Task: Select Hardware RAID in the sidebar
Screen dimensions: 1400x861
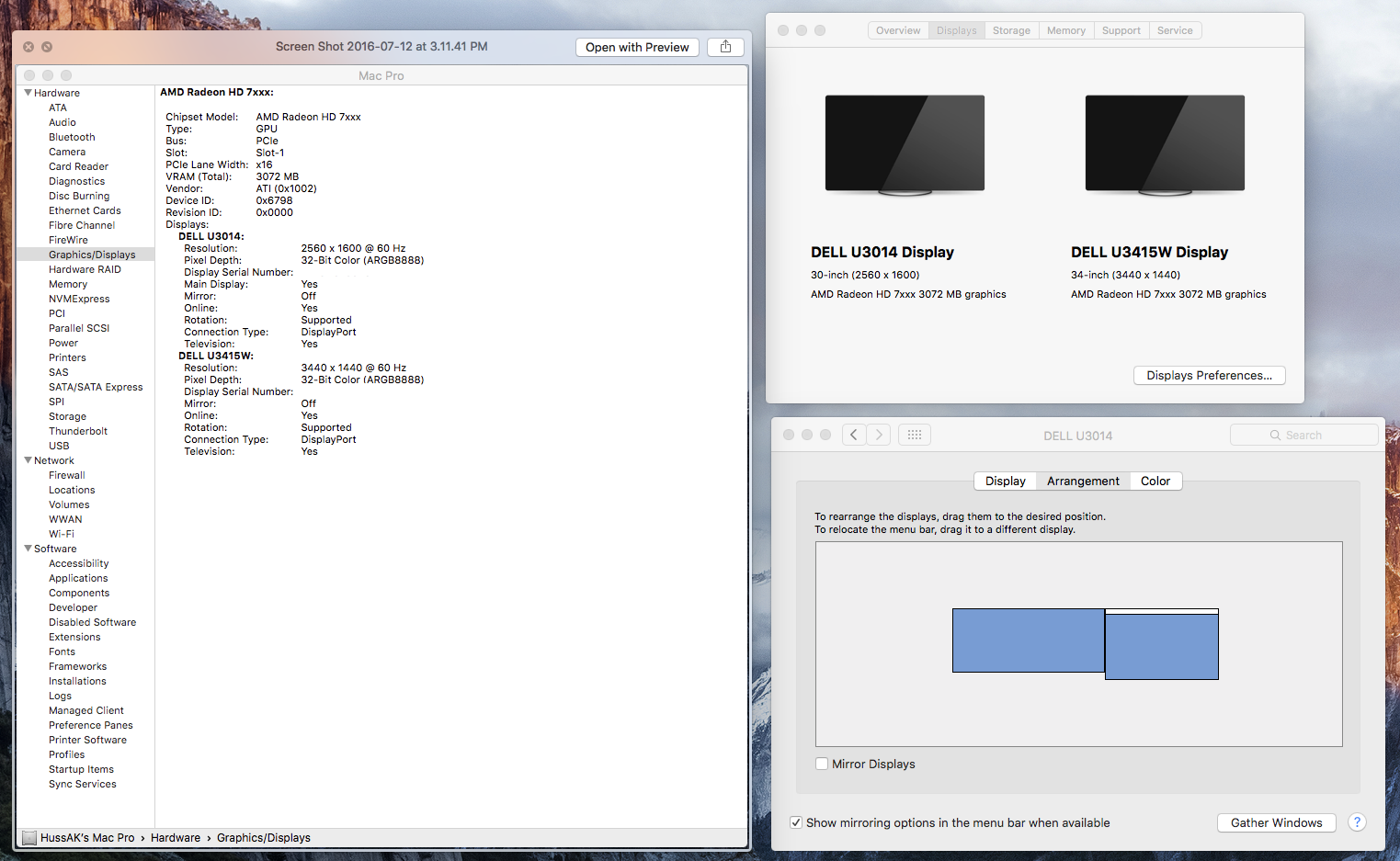Action: click(x=85, y=269)
